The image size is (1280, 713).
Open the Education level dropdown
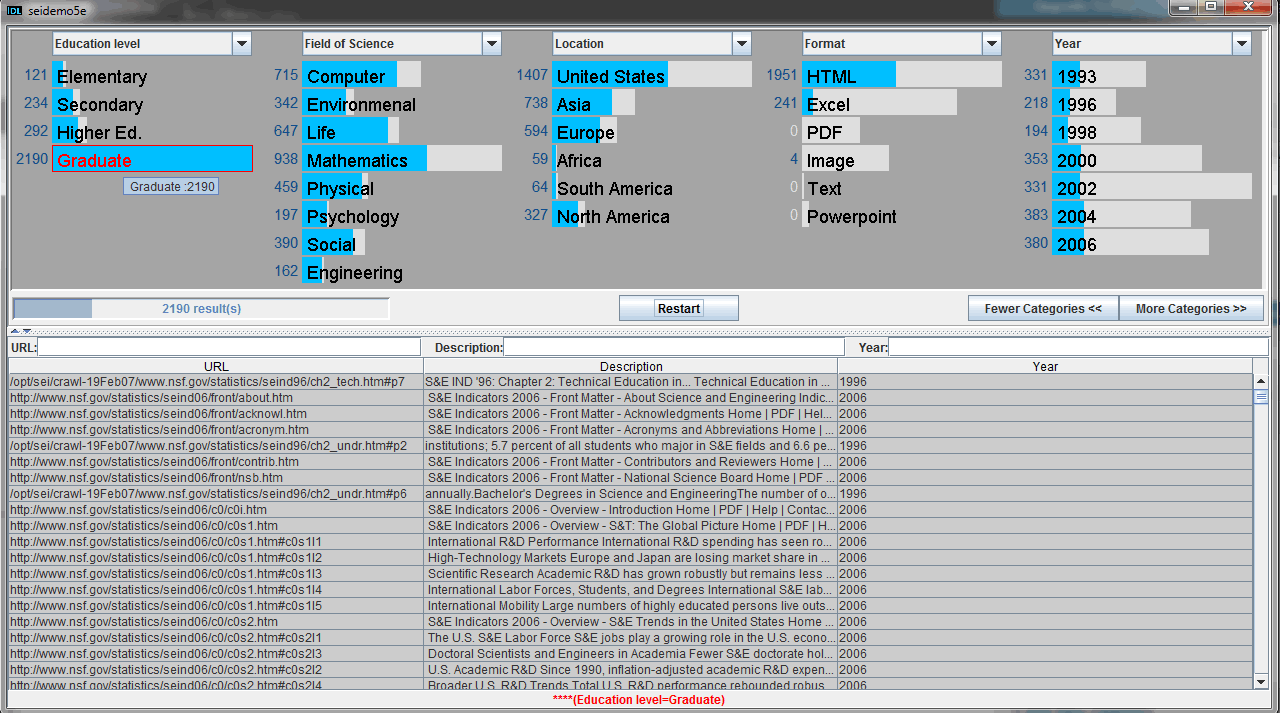(x=242, y=44)
